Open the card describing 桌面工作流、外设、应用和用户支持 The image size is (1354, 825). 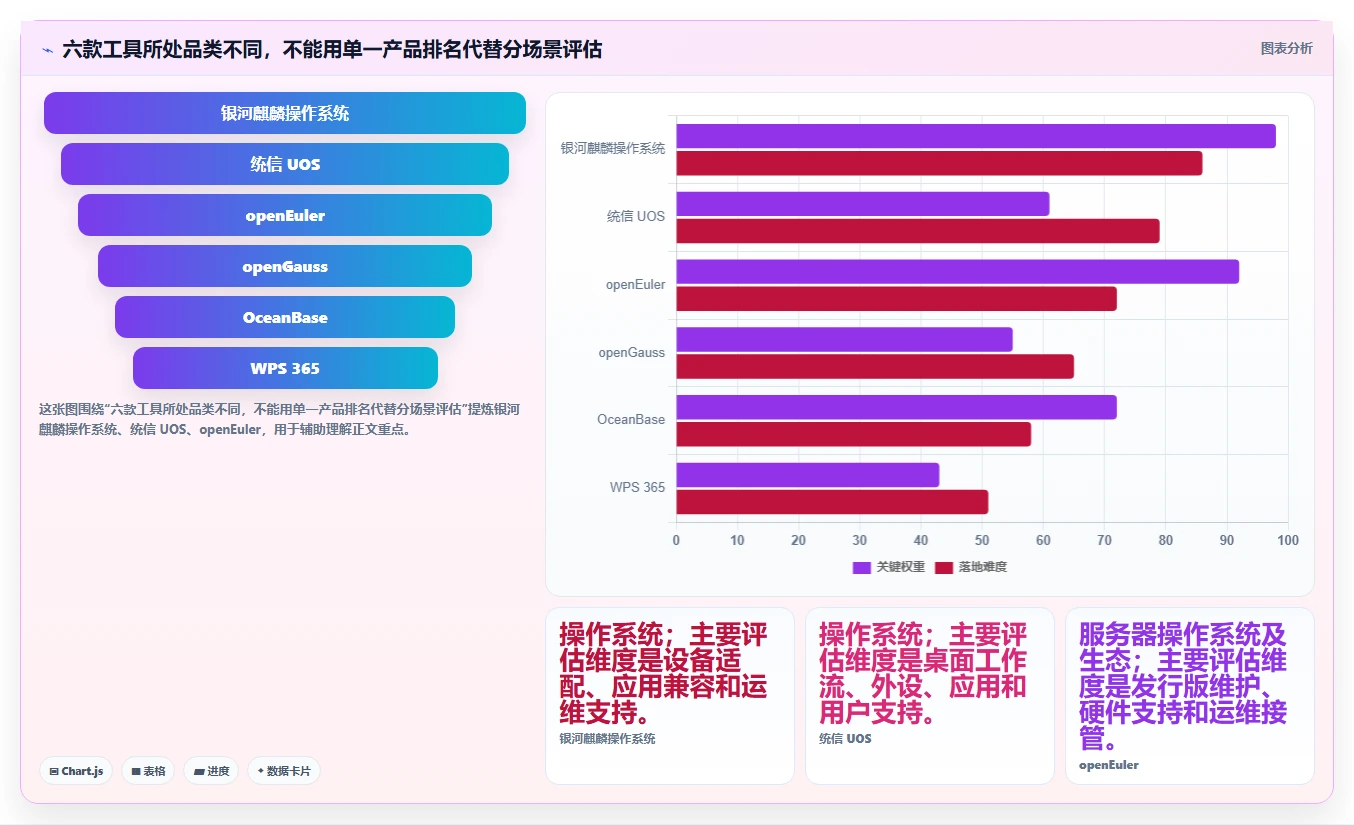(930, 696)
